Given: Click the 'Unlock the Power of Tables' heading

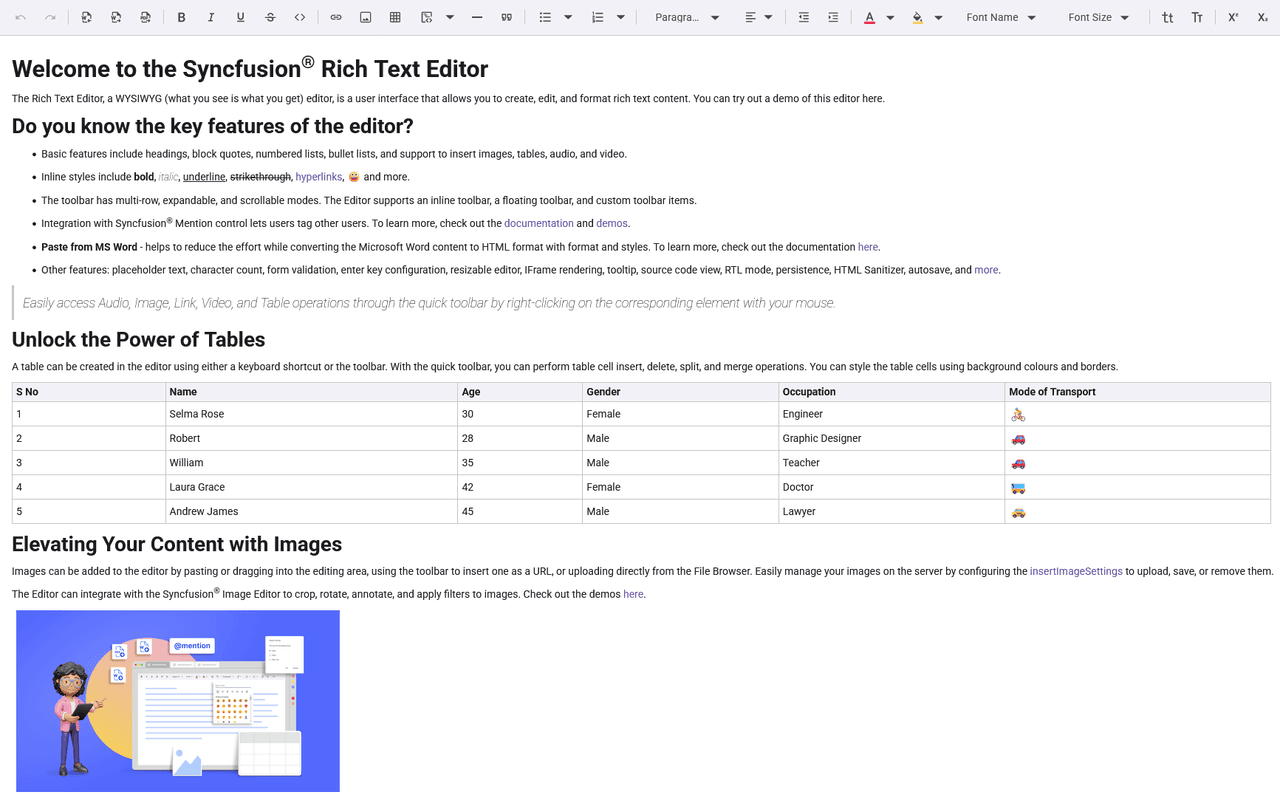Looking at the screenshot, I should coord(138,339).
